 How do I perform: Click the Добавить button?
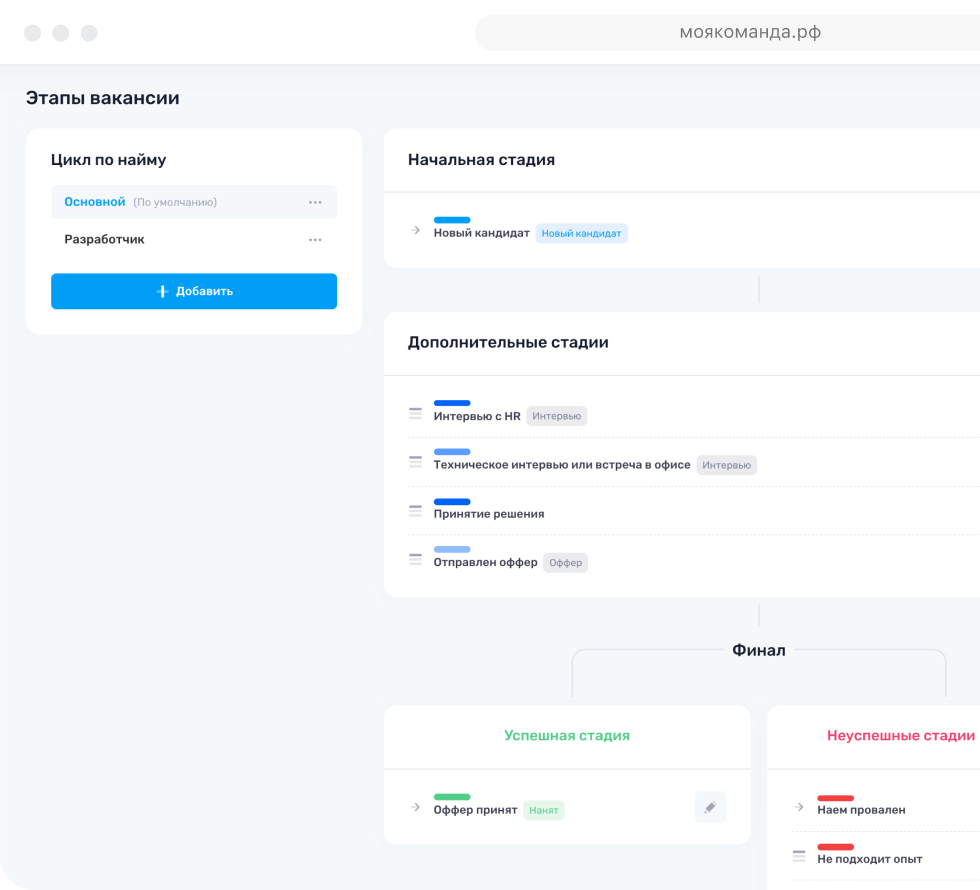(194, 291)
